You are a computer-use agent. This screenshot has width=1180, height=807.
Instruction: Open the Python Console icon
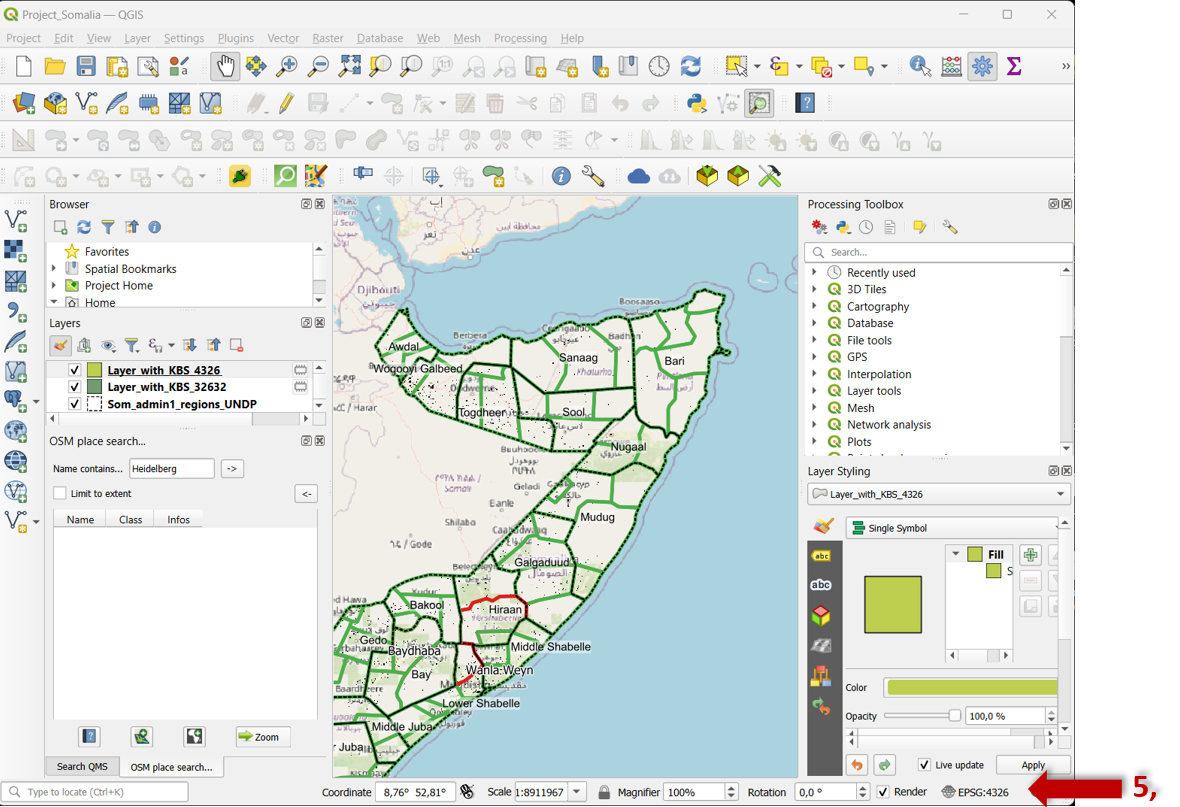click(697, 103)
